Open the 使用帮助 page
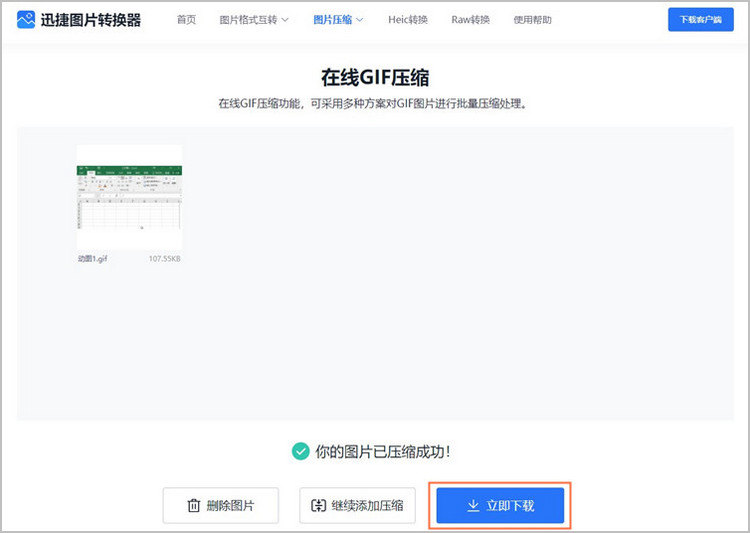Screen dimensions: 750x533 click(x=532, y=20)
